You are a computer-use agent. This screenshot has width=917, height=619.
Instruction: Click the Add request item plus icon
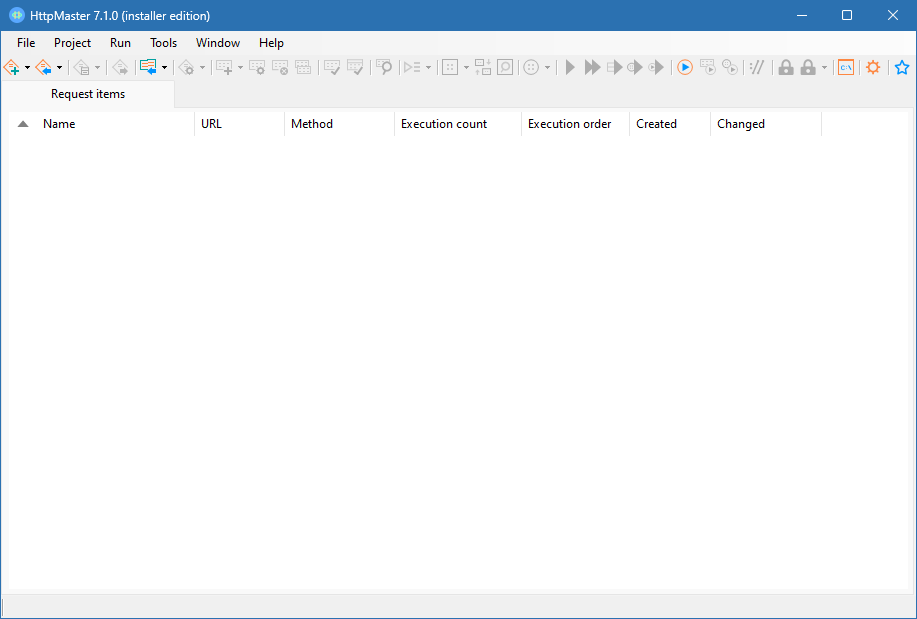pos(225,68)
